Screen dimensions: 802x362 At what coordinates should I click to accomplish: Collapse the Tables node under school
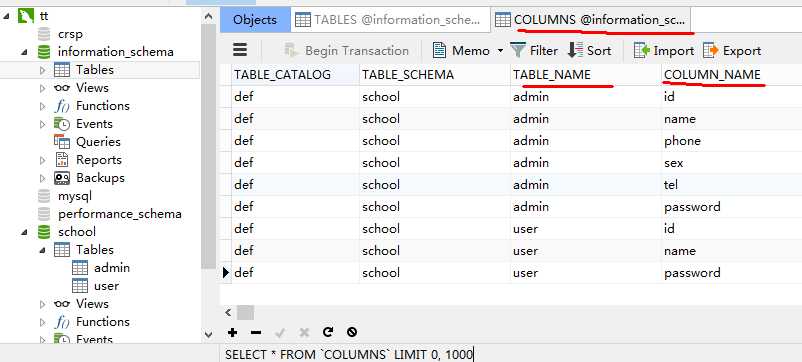pos(42,250)
